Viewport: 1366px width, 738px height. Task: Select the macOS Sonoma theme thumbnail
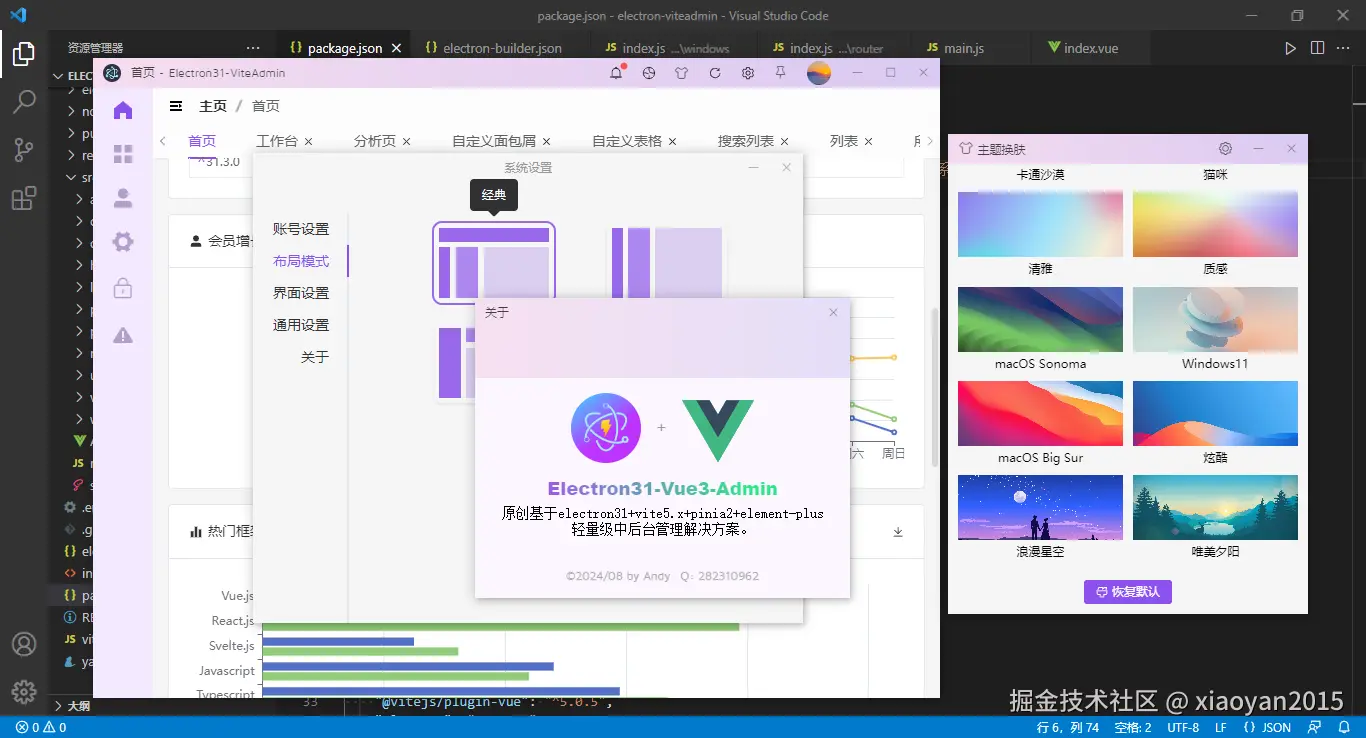click(x=1040, y=318)
